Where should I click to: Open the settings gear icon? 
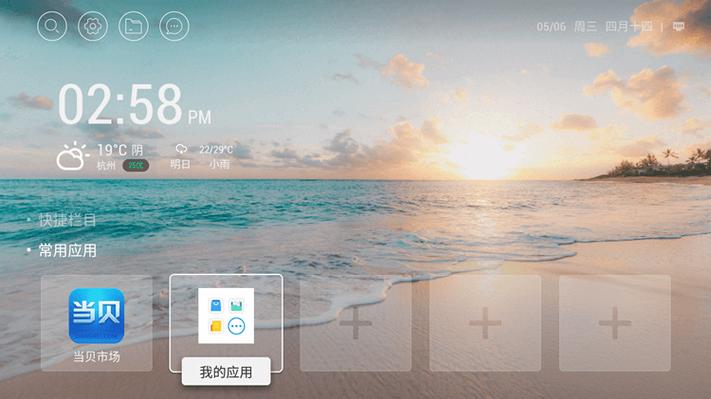point(93,26)
